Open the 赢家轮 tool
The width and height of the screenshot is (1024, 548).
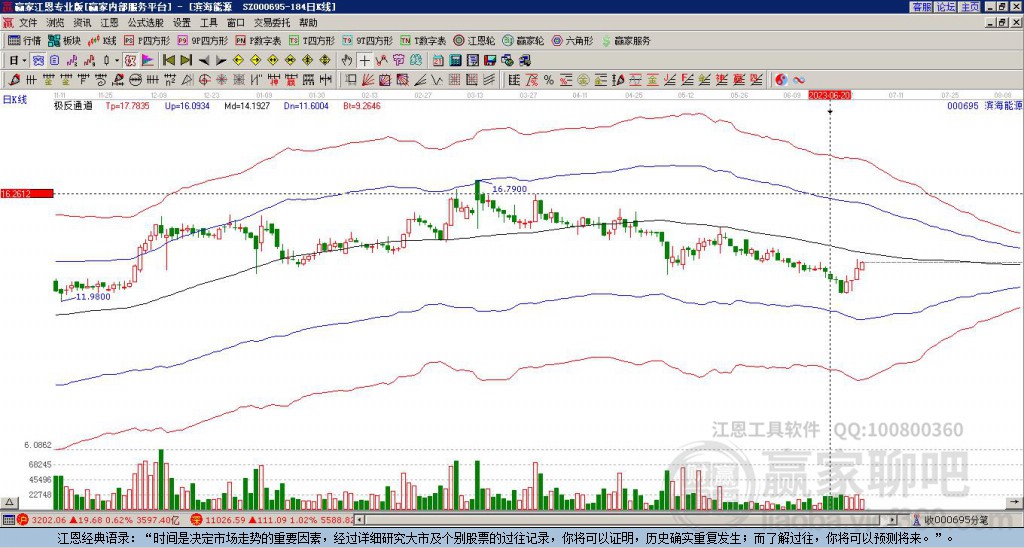(x=523, y=40)
